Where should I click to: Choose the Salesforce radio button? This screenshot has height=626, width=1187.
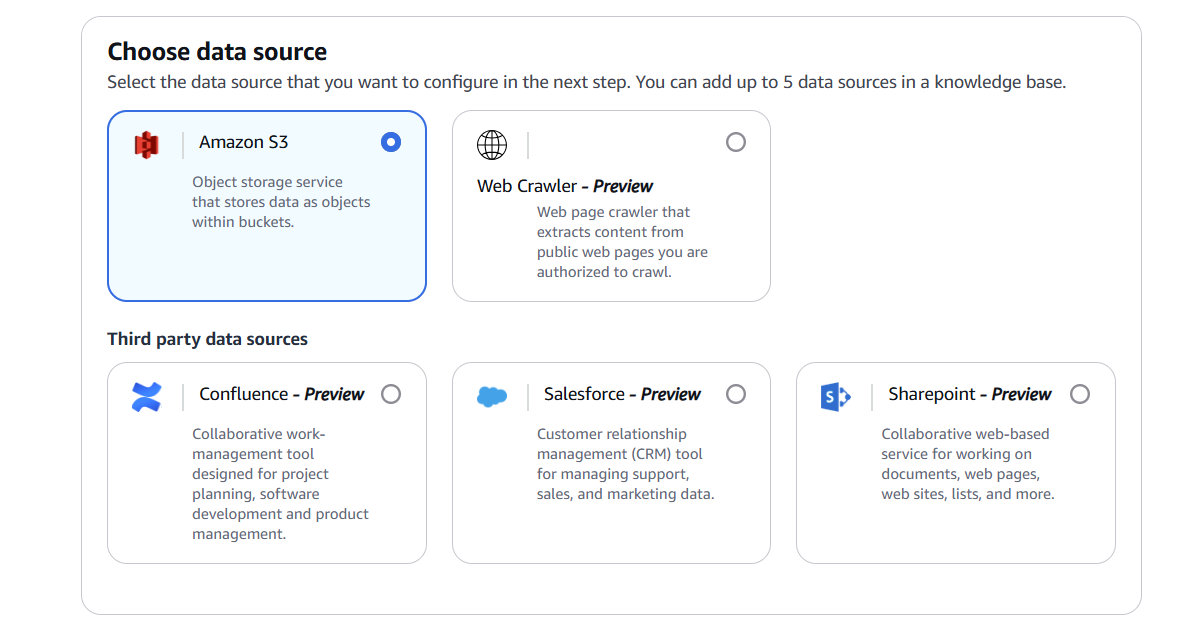(736, 394)
